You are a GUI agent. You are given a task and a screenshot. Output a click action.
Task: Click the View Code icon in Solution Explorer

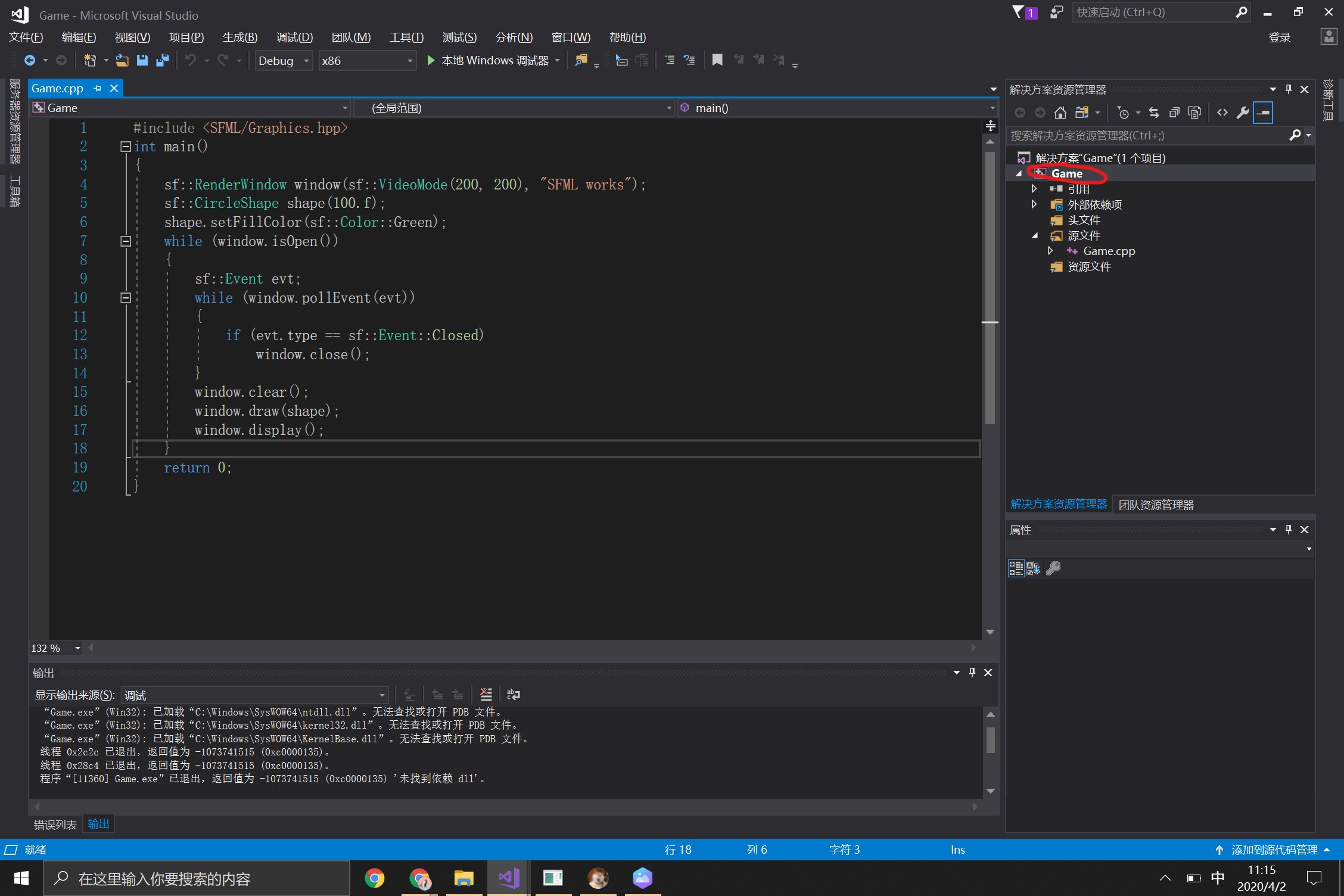(1222, 113)
